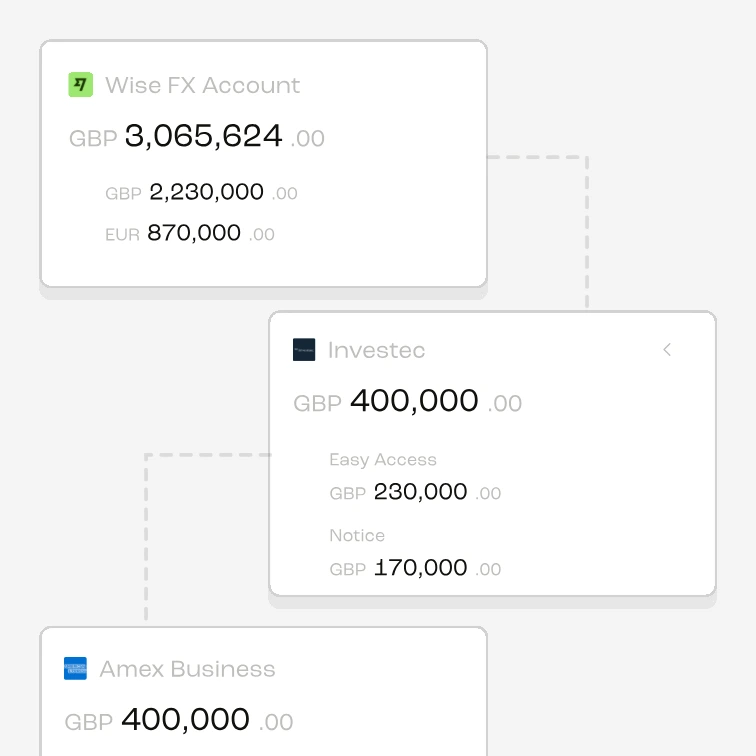Click the EUR currency label in Wise card
756x756 pixels.
tap(122, 235)
